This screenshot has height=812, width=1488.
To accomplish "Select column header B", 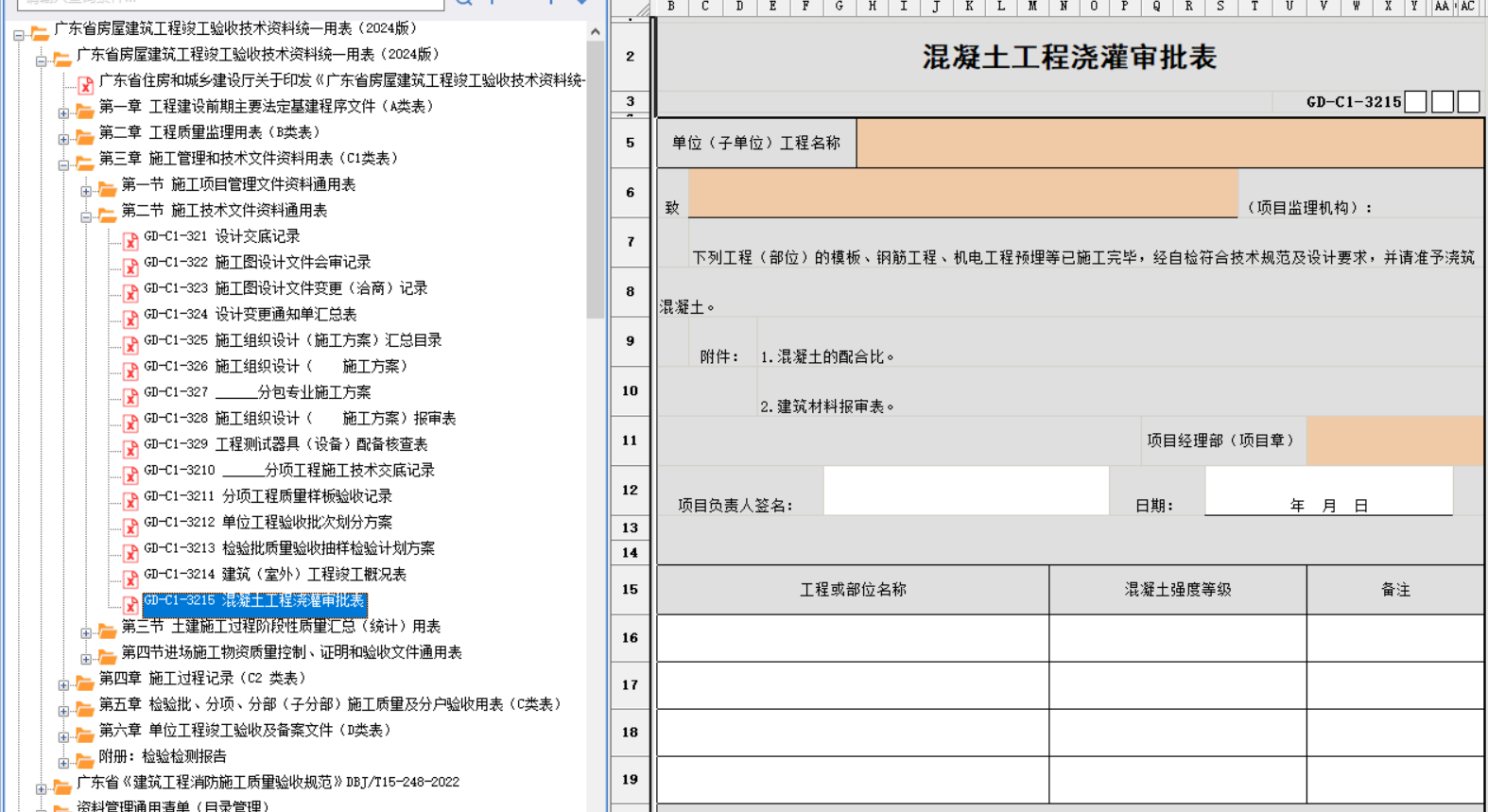I will [671, 7].
